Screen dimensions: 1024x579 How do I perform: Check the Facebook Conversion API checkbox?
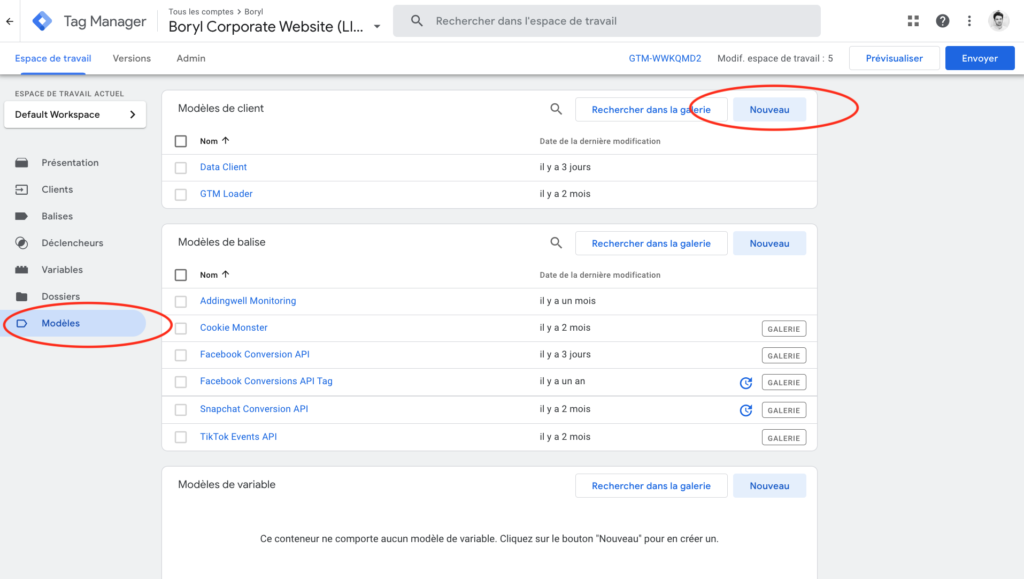181,355
